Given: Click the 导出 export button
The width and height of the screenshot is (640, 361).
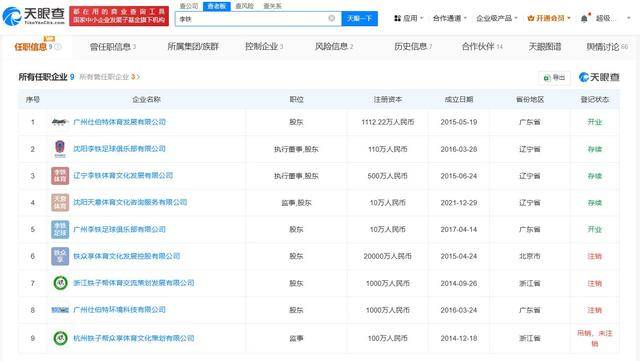Looking at the screenshot, I should pos(554,78).
